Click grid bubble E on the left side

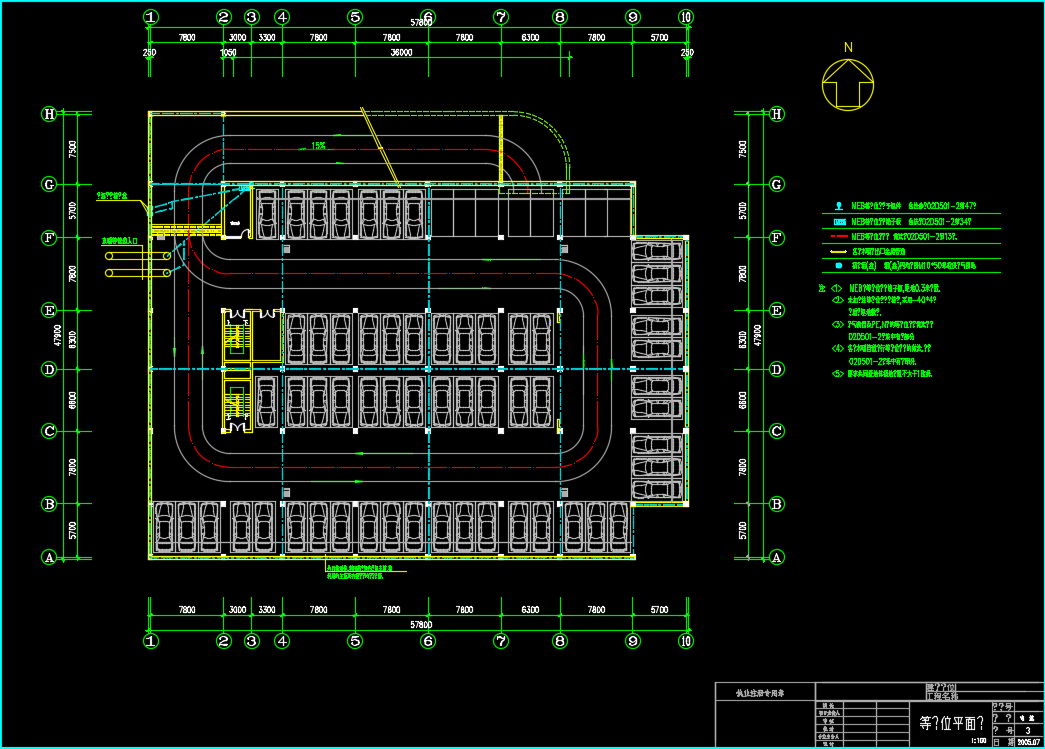pos(49,310)
